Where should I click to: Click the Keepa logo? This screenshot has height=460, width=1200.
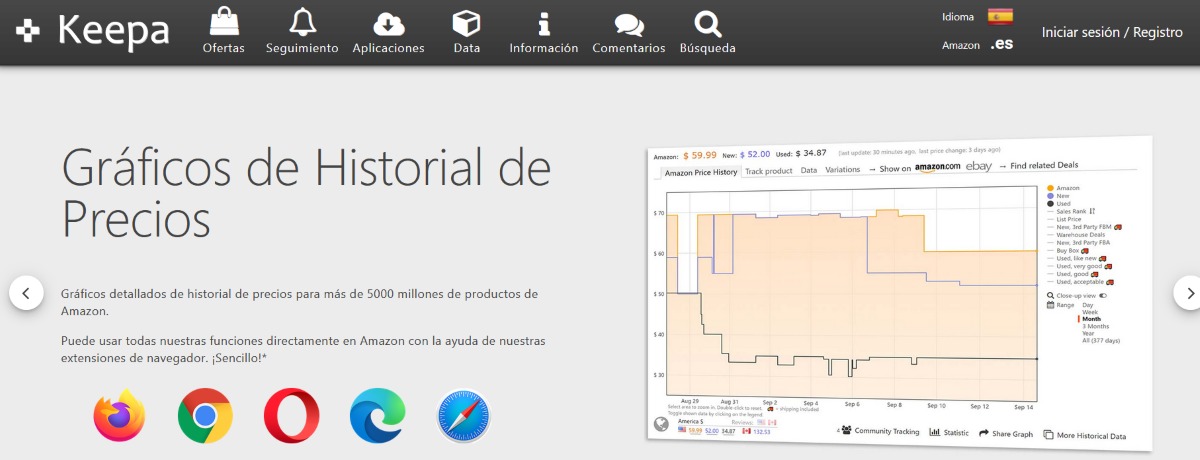point(93,31)
